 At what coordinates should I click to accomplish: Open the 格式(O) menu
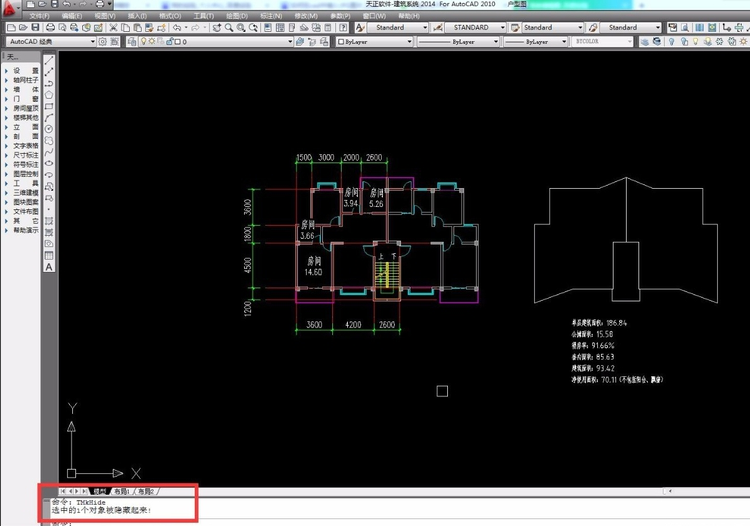170,16
